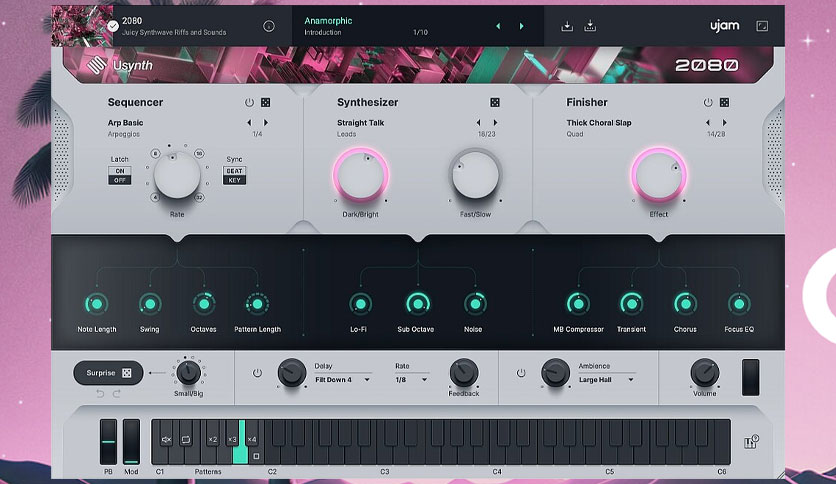Toggle the window resize icon near ujam

point(762,26)
